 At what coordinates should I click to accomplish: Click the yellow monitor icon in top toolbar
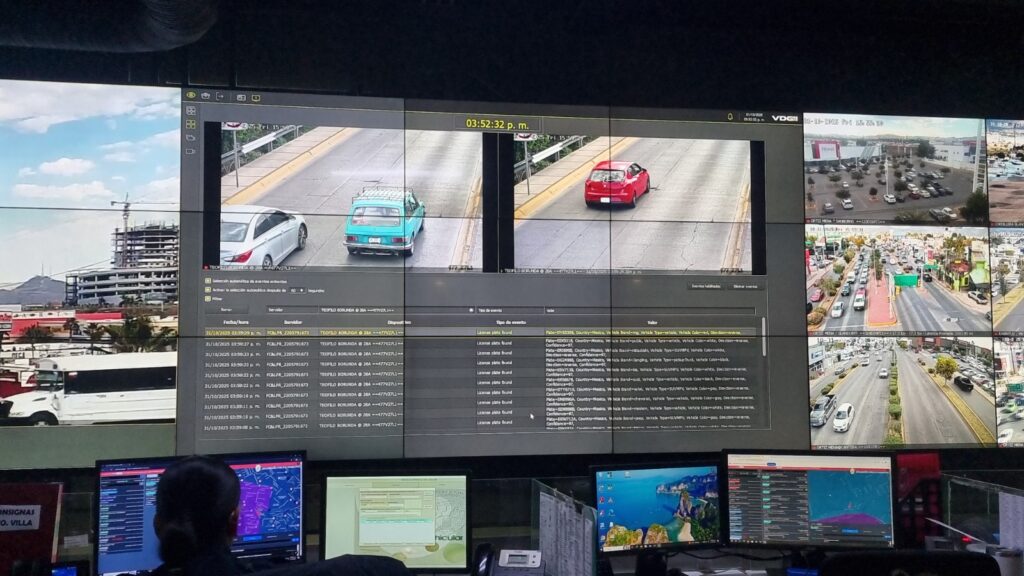coord(256,97)
